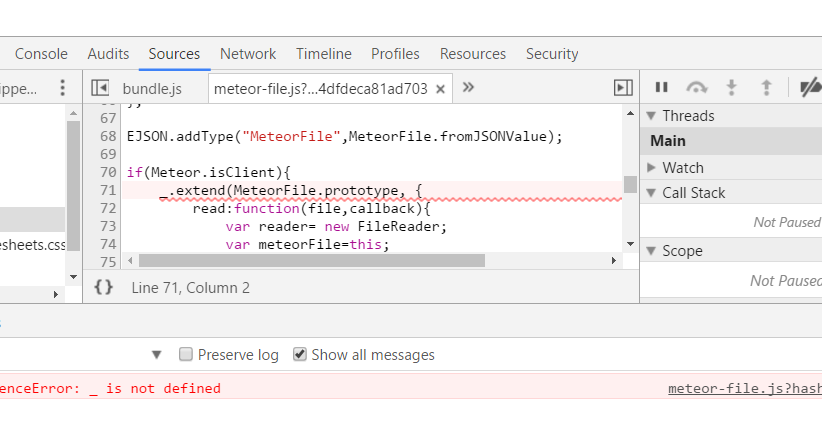Open navigator three-dot options menu
Image resolution: width=822 pixels, height=432 pixels.
[62, 88]
